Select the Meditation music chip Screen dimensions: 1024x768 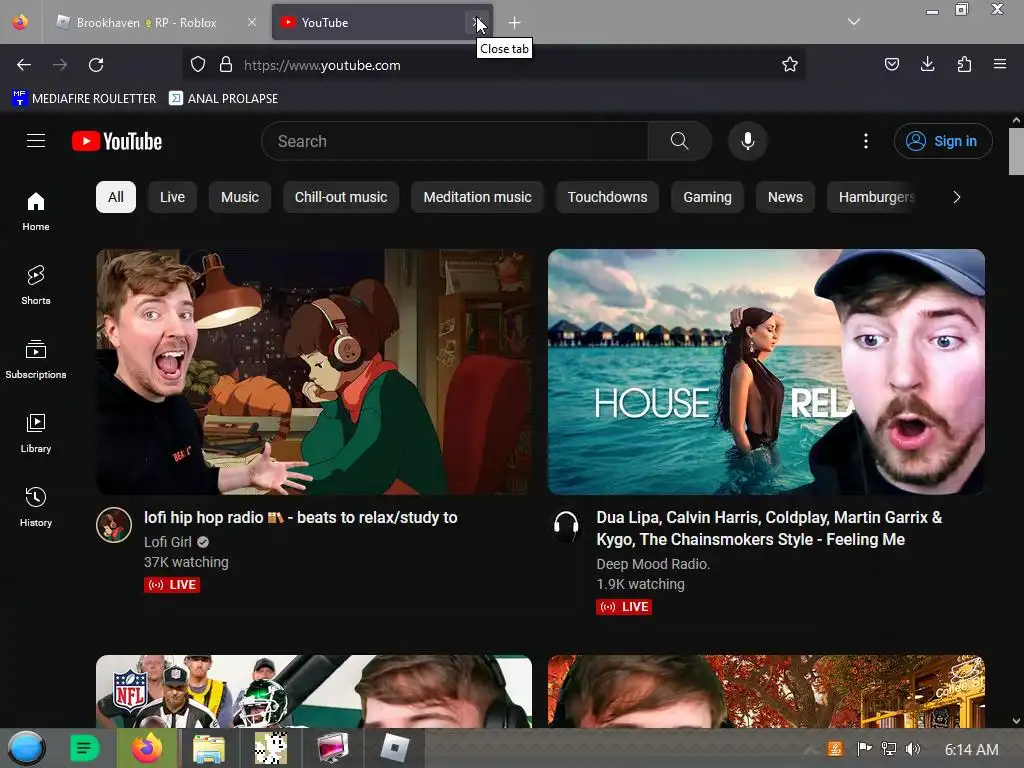(x=477, y=197)
